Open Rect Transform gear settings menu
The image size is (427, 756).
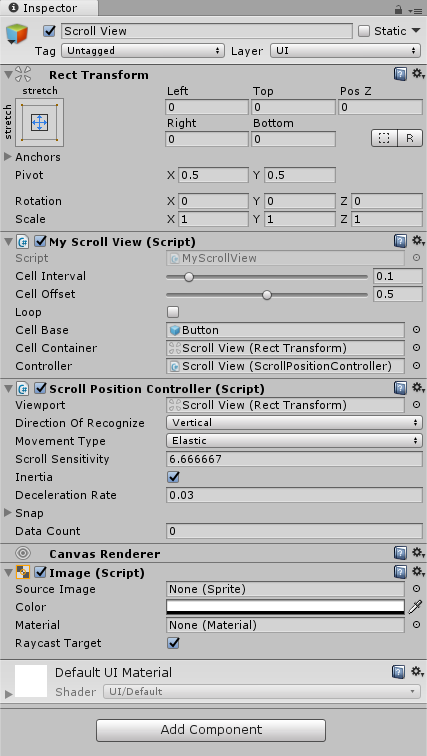coord(417,74)
